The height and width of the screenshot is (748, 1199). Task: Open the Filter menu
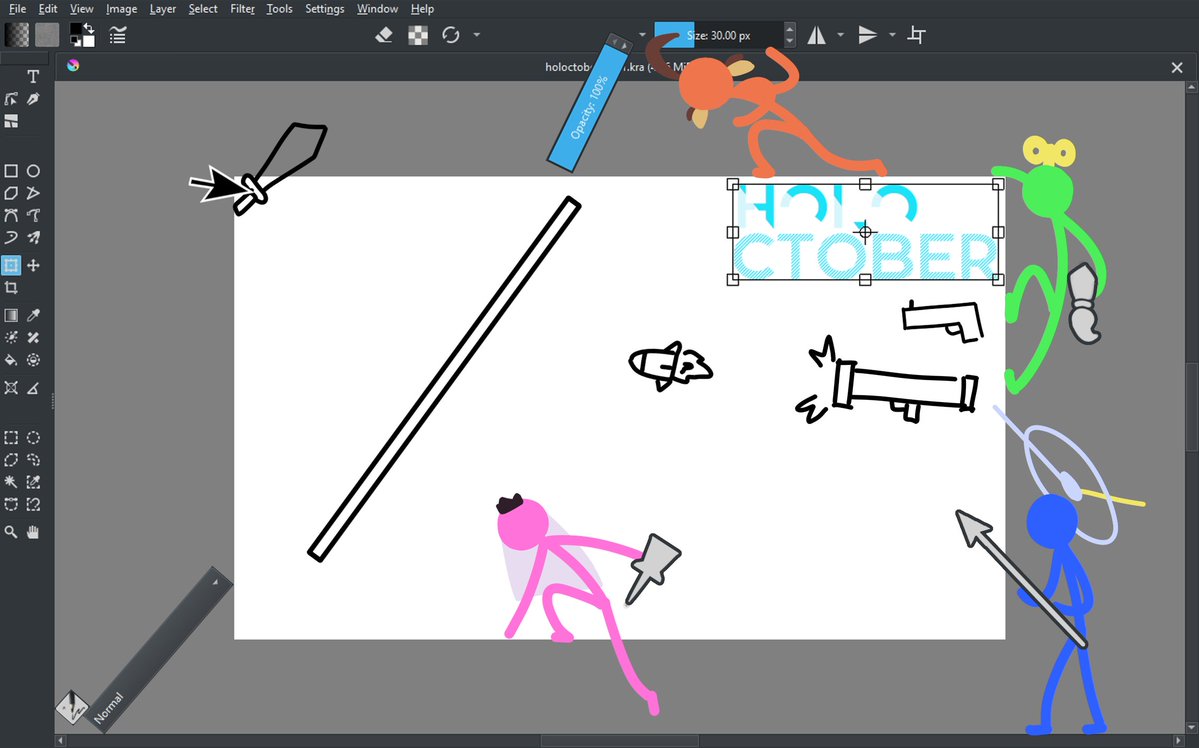tap(242, 8)
